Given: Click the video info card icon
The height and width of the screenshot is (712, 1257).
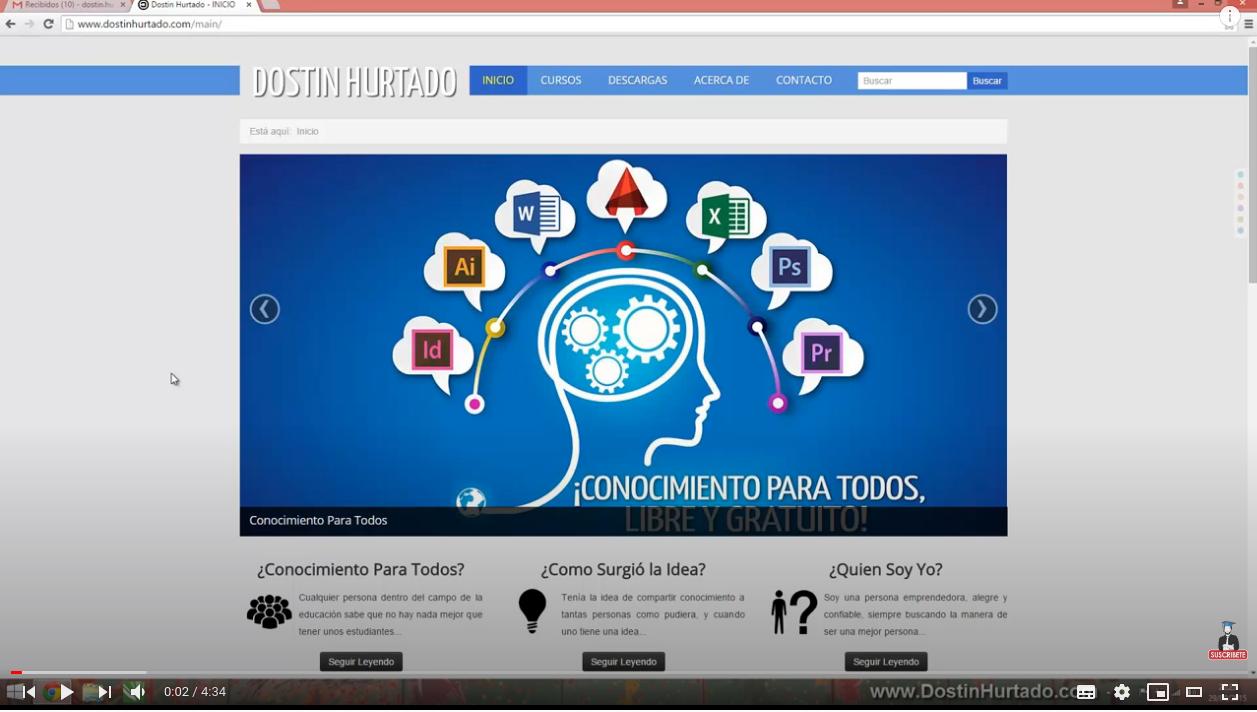Looking at the screenshot, I should click(1230, 17).
